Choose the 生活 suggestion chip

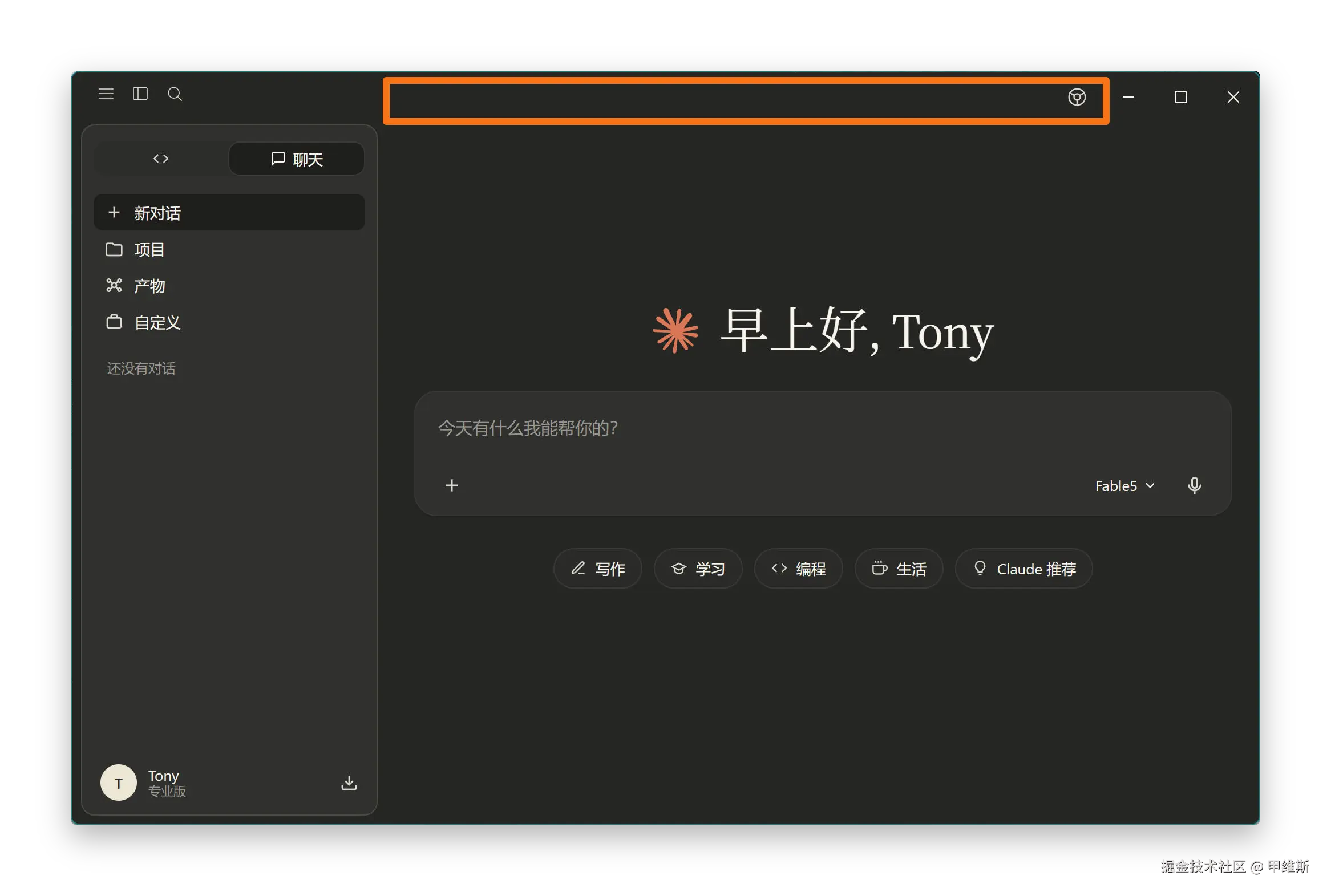point(899,569)
